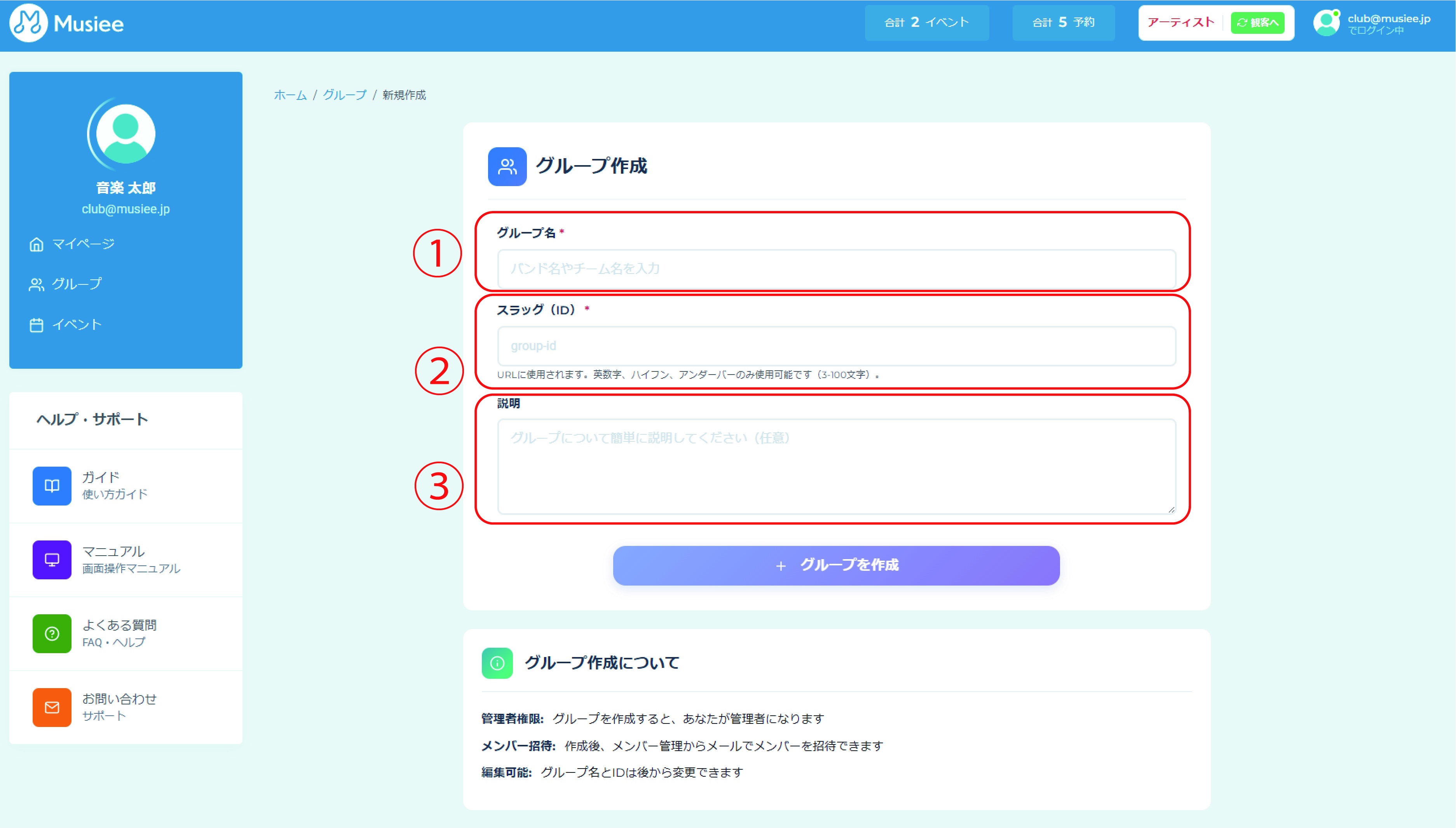Follow the グループ breadcrumb link

point(345,95)
